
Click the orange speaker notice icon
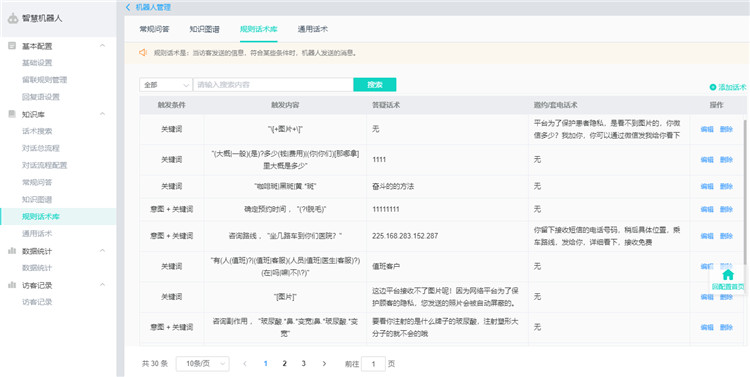click(143, 53)
